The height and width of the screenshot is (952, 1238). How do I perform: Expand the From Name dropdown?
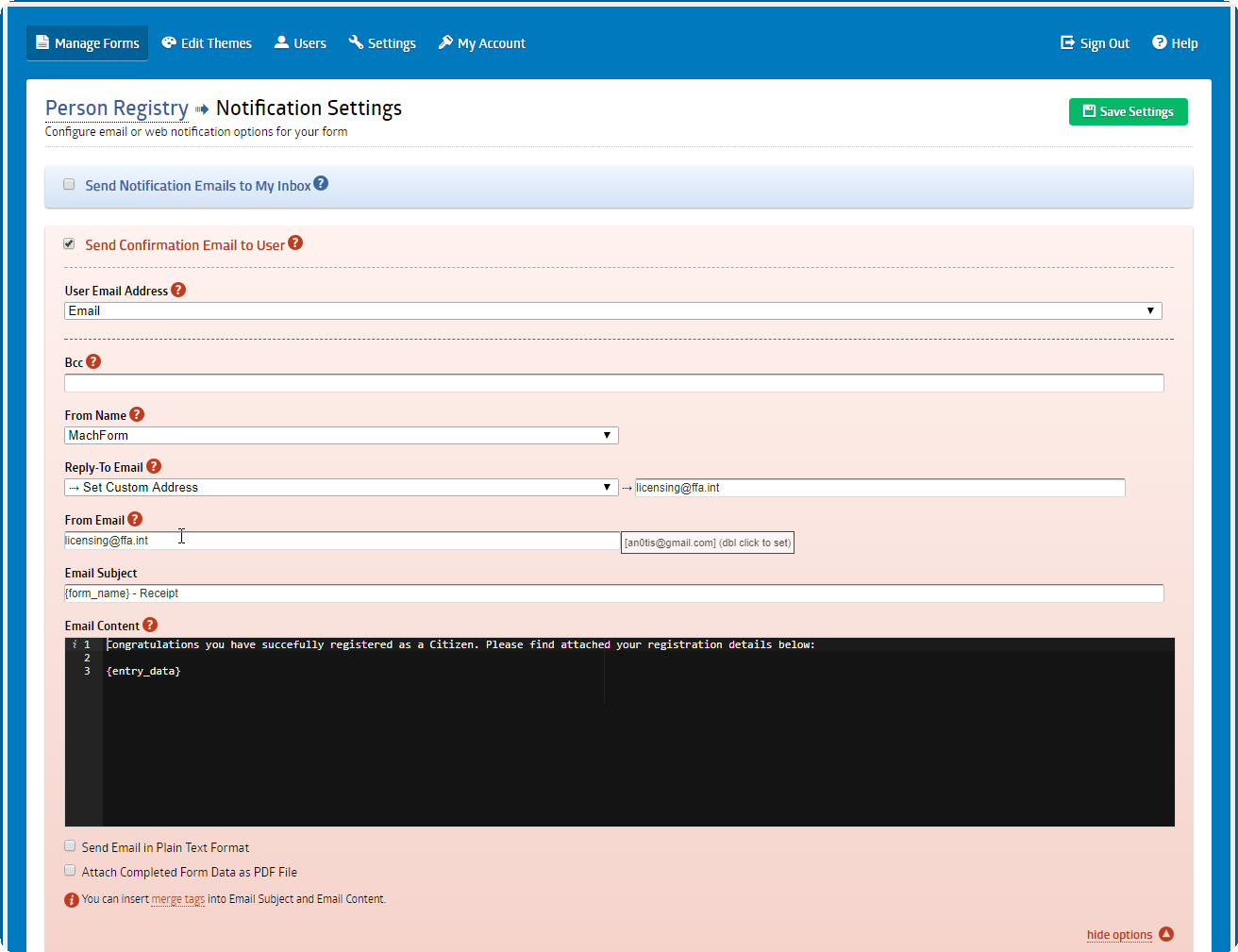(341, 435)
